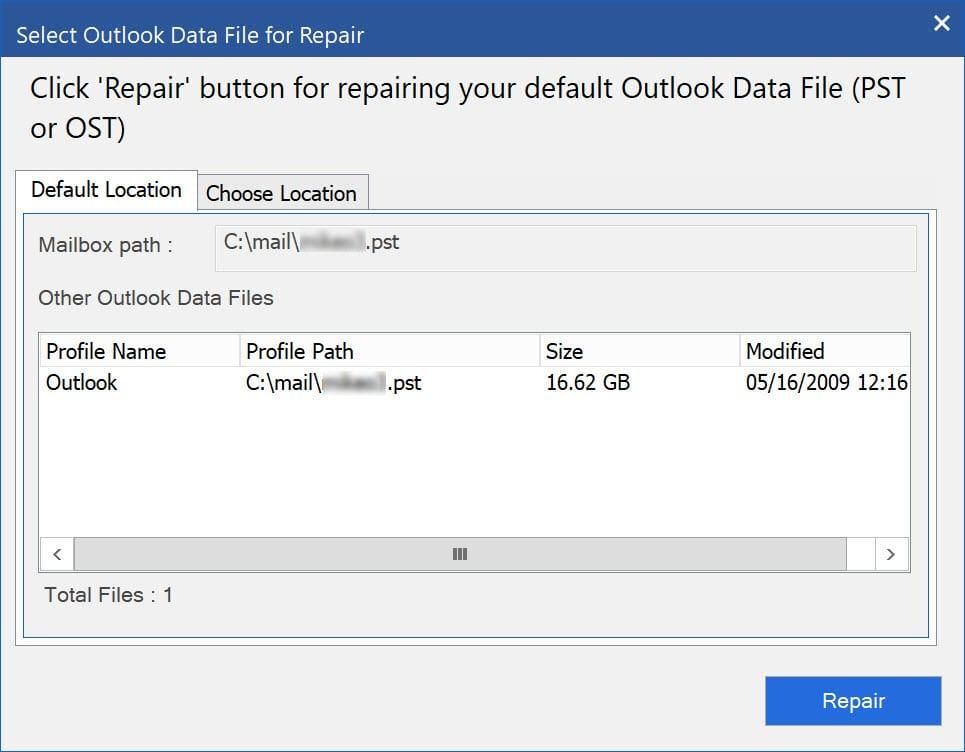
Task: Click the blue Repair button
Action: pyautogui.click(x=853, y=700)
